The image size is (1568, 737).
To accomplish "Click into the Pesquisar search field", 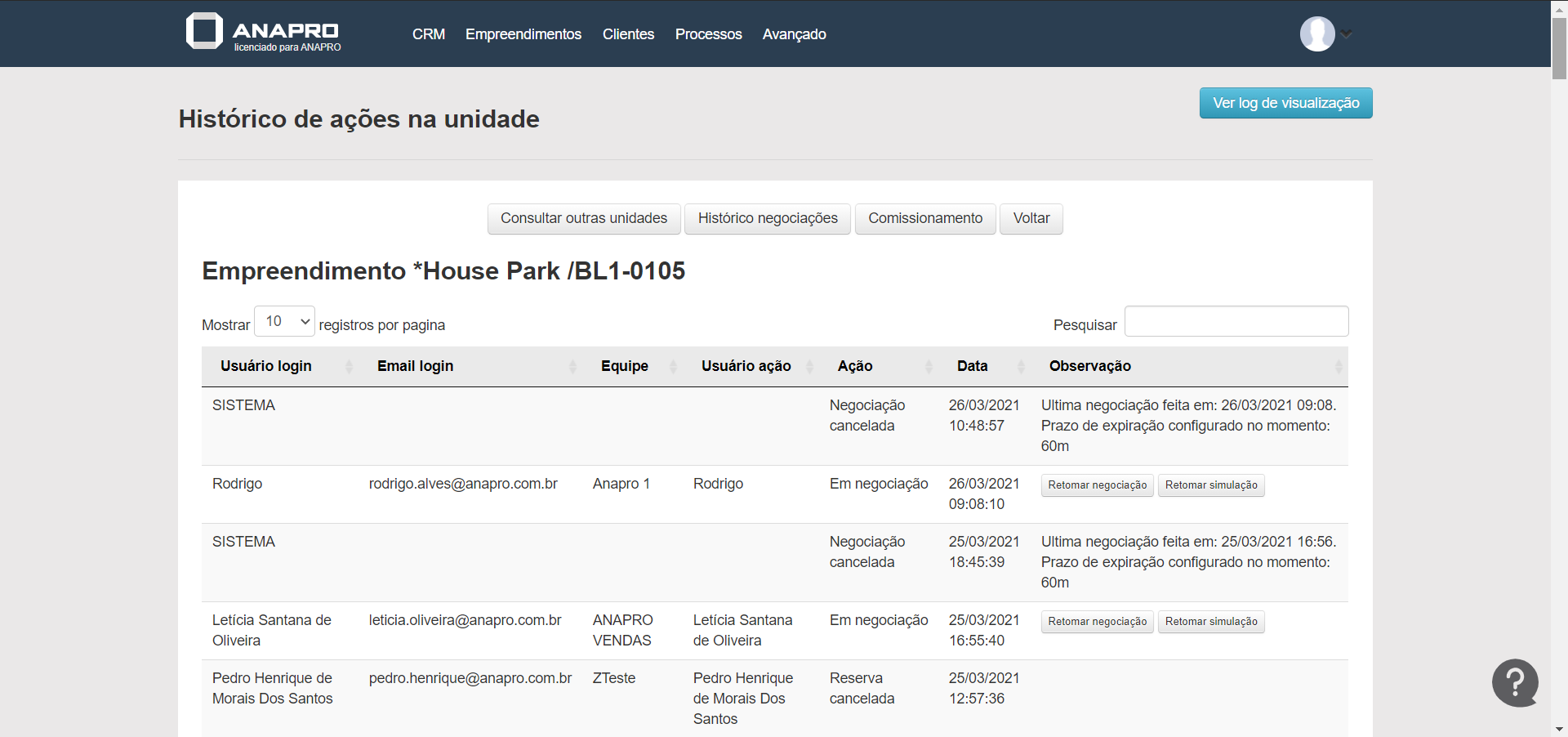I will 1236,321.
